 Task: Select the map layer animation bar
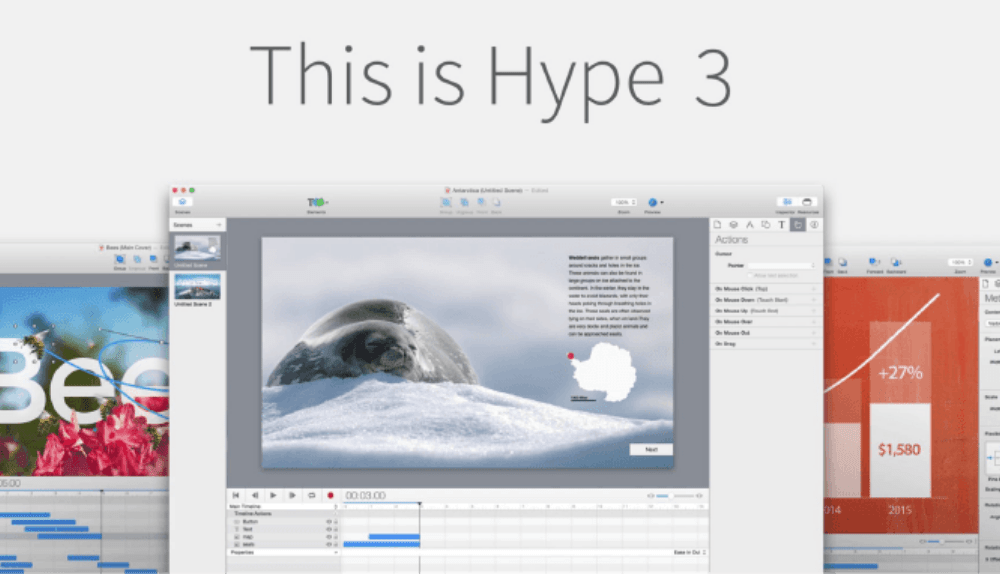pyautogui.click(x=394, y=537)
